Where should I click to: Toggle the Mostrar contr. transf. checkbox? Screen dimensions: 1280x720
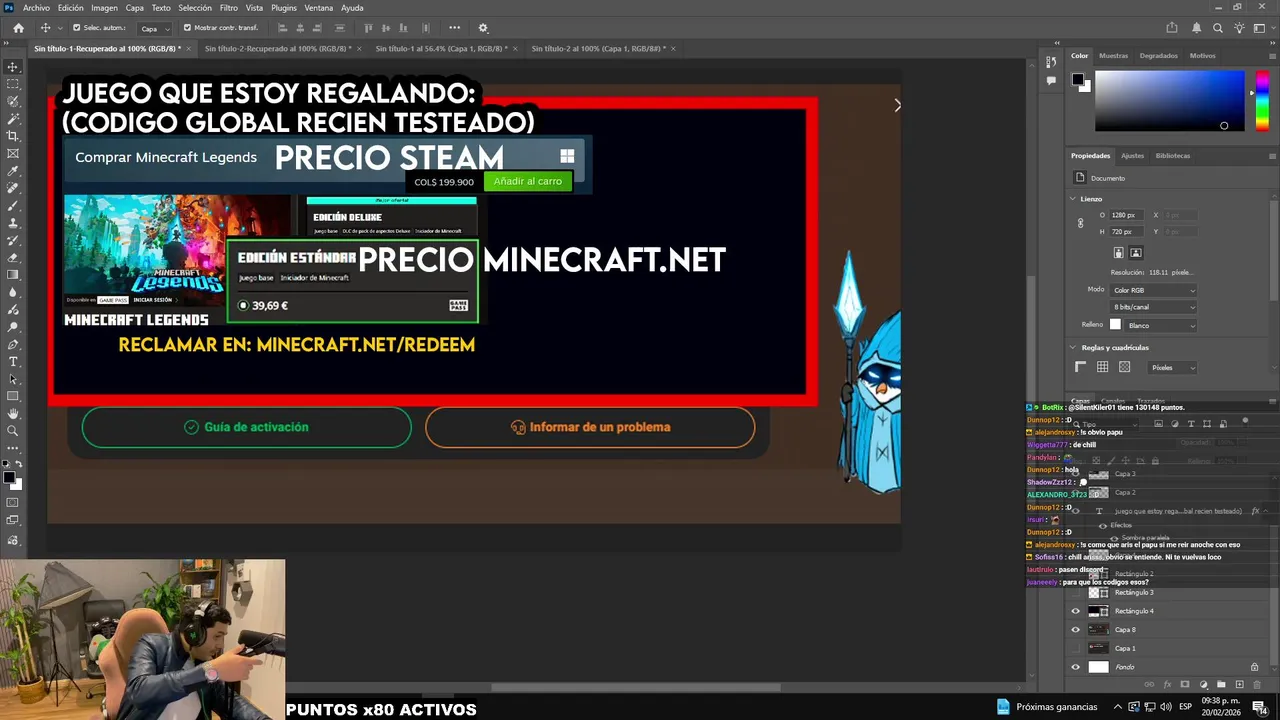(x=187, y=28)
